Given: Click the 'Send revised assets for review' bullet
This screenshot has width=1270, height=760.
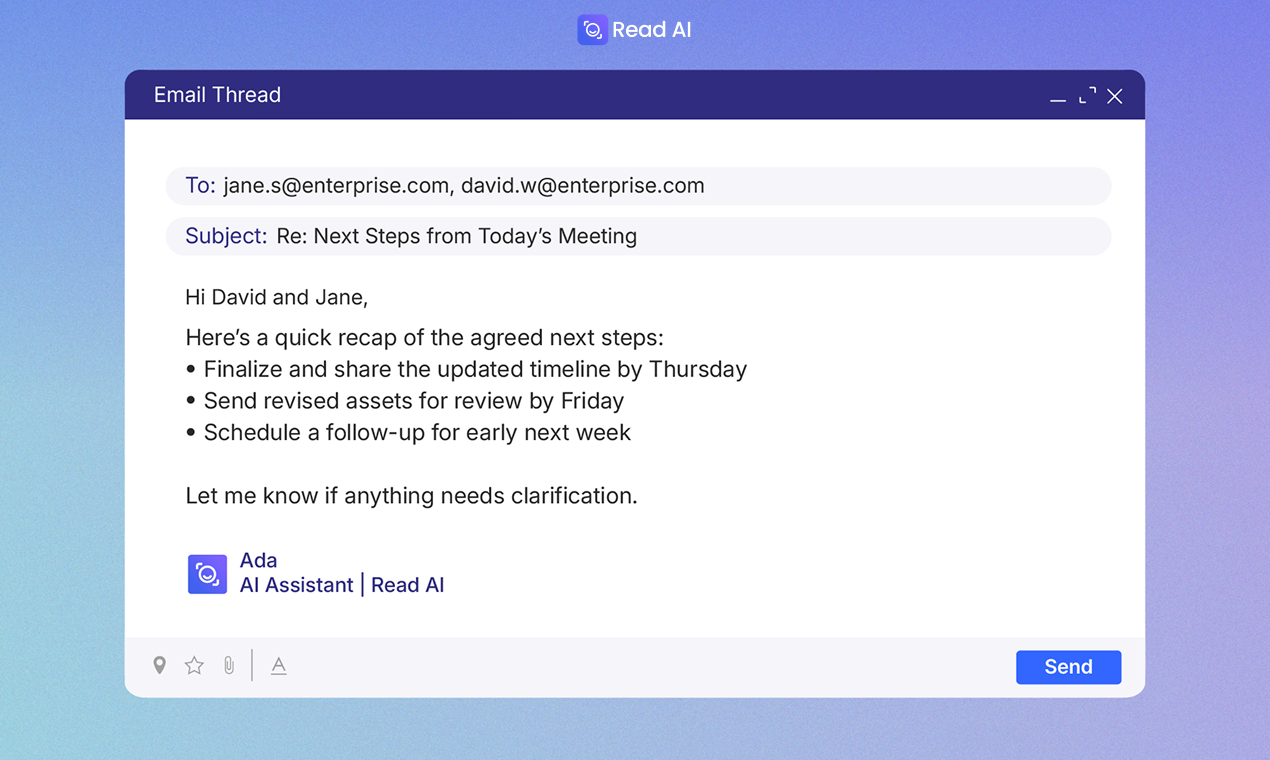Looking at the screenshot, I should coord(405,401).
